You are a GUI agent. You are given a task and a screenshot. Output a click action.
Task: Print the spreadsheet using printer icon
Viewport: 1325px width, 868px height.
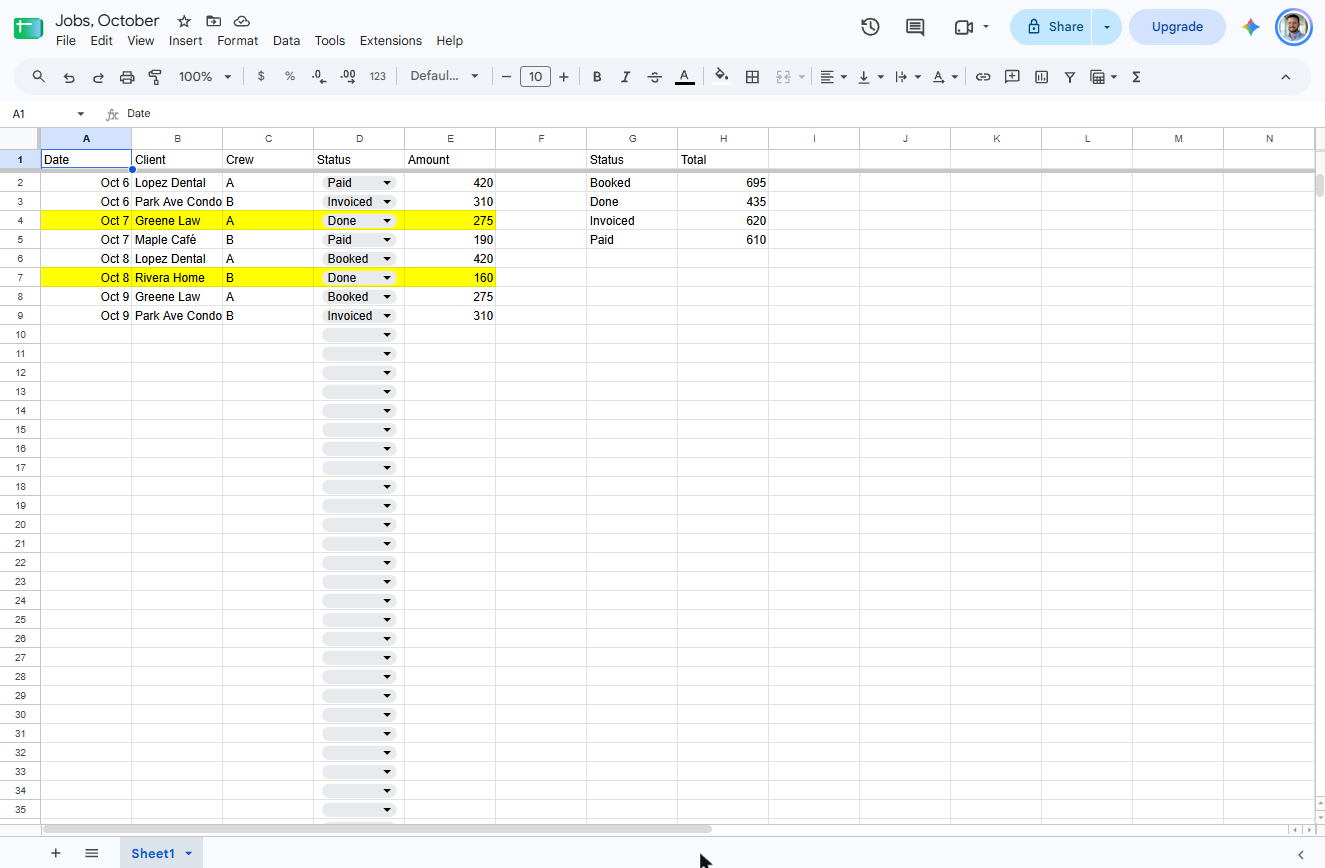127,77
